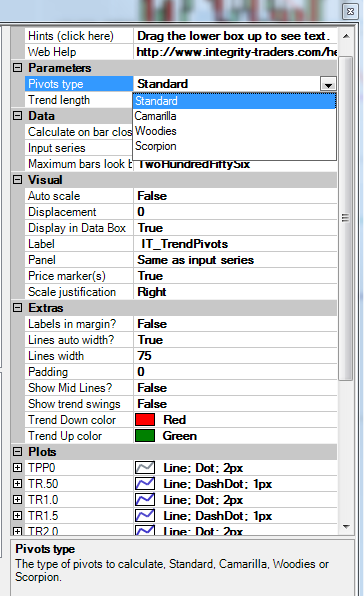Select Display in Data Box True value
Image resolution: width=364 pixels, height=596 pixels.
236,228
